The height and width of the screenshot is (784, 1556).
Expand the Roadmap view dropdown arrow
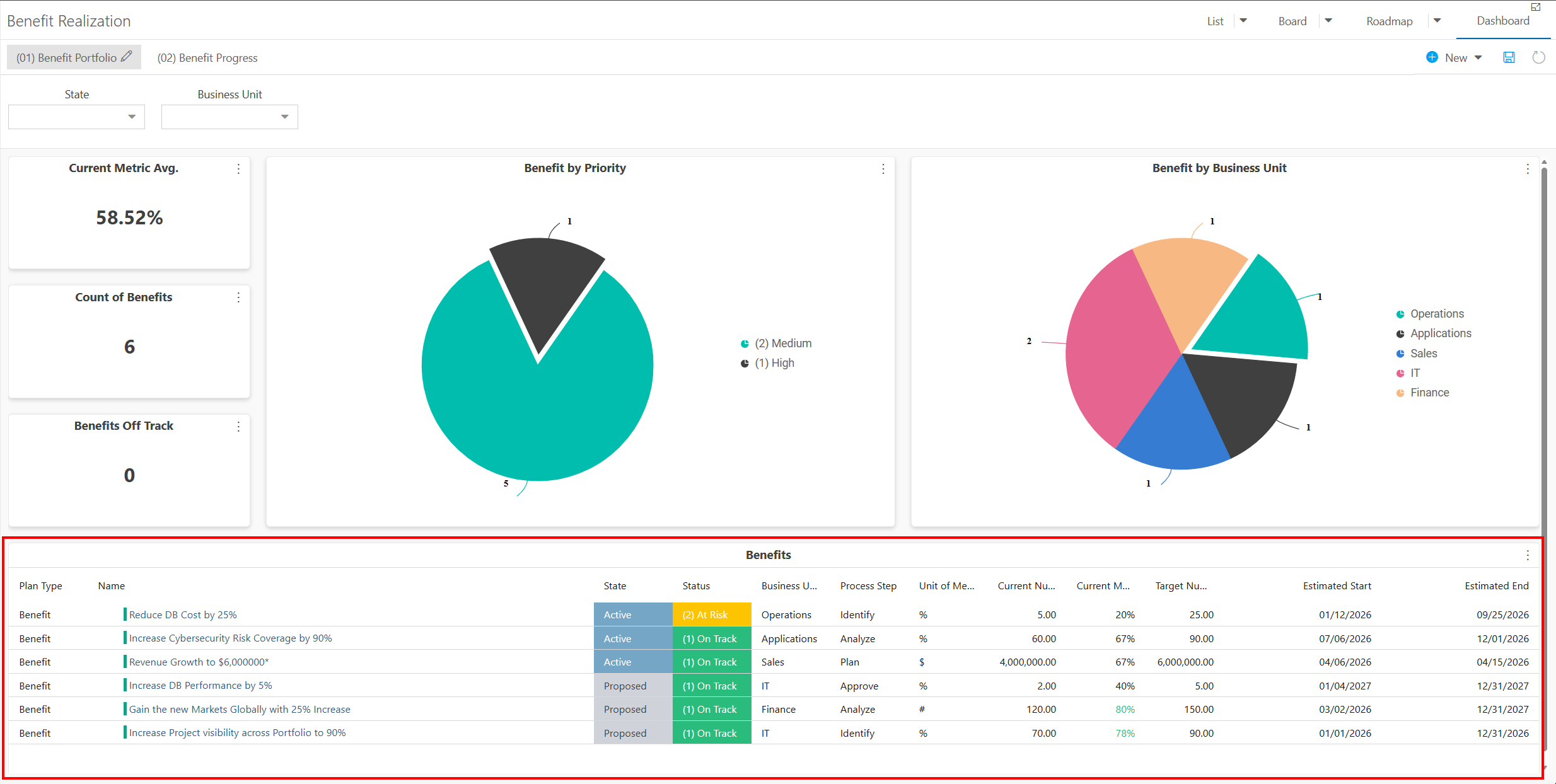click(1437, 21)
